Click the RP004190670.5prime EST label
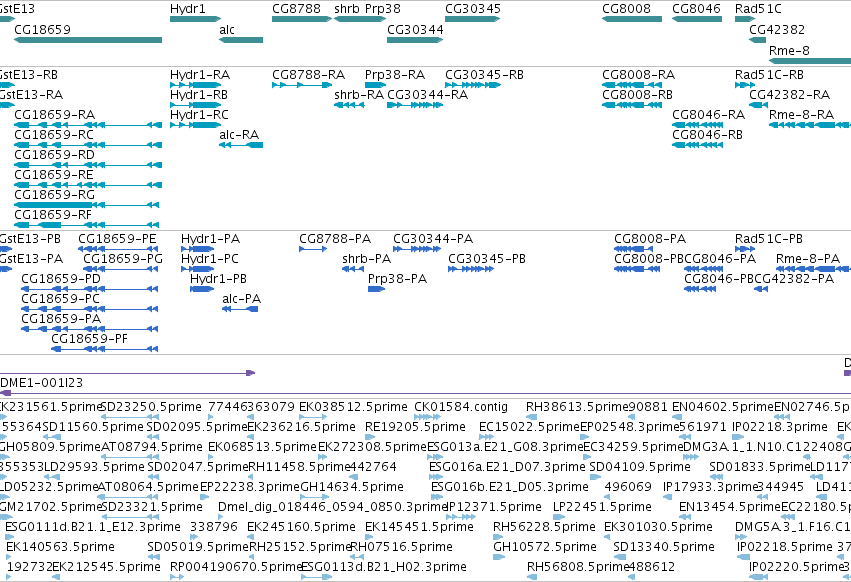The height and width of the screenshot is (582, 851). pyautogui.click(x=236, y=567)
